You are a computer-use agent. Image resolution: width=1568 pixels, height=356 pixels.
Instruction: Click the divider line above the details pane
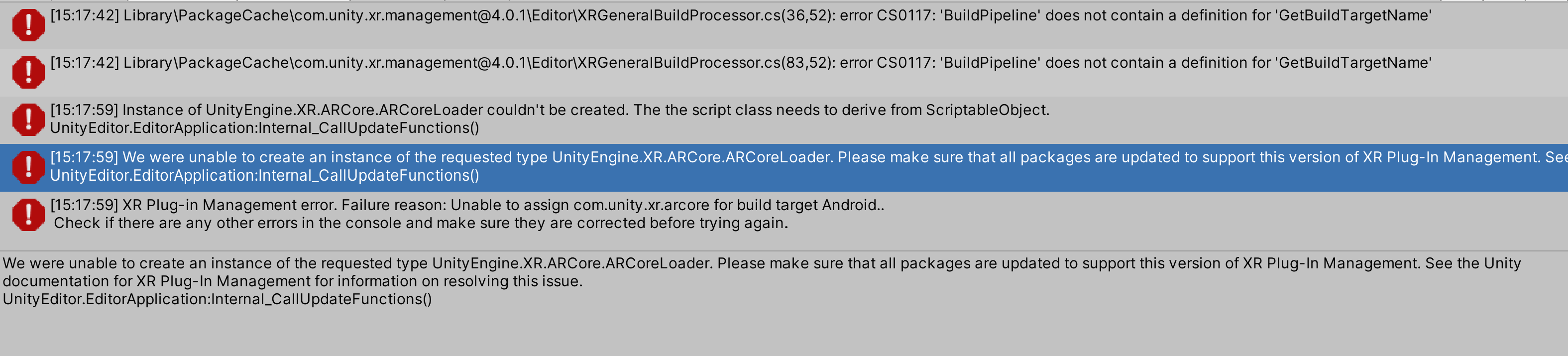(784, 251)
